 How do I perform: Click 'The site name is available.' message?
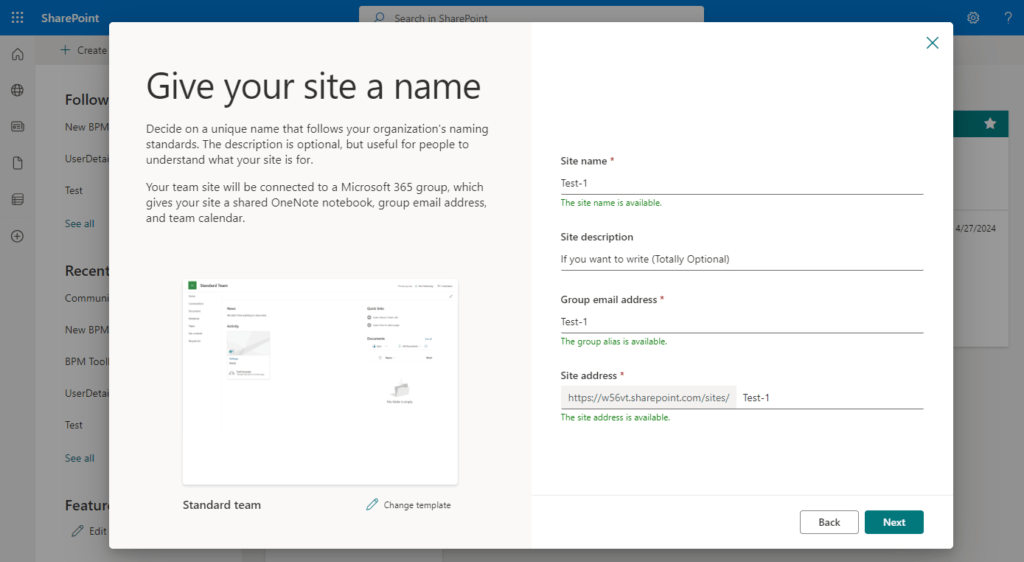[x=611, y=203]
